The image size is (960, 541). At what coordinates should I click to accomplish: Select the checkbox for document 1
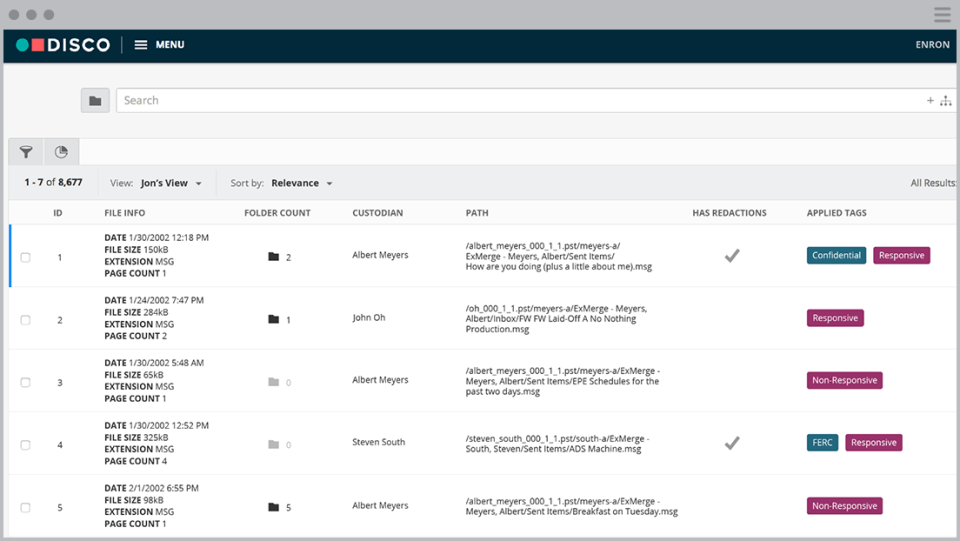pyautogui.click(x=26, y=257)
